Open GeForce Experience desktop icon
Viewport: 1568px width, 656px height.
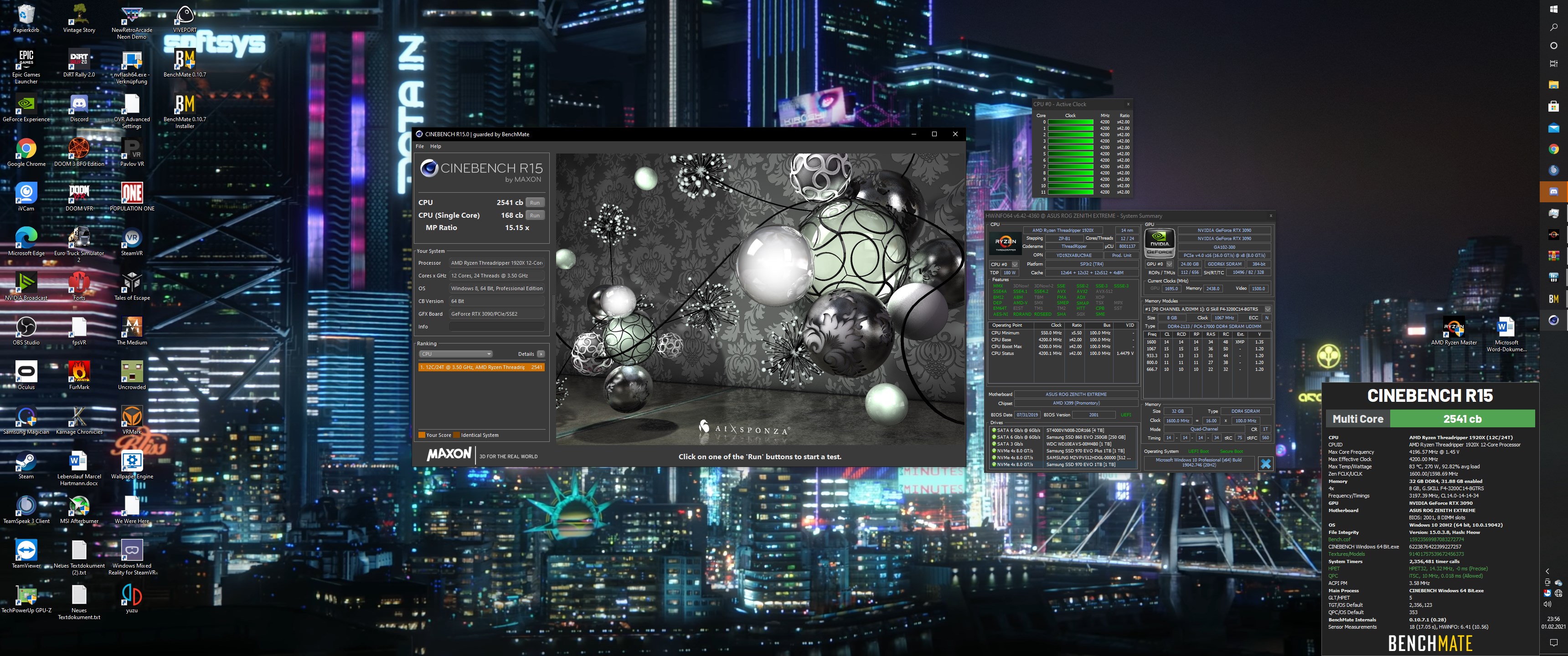26,108
